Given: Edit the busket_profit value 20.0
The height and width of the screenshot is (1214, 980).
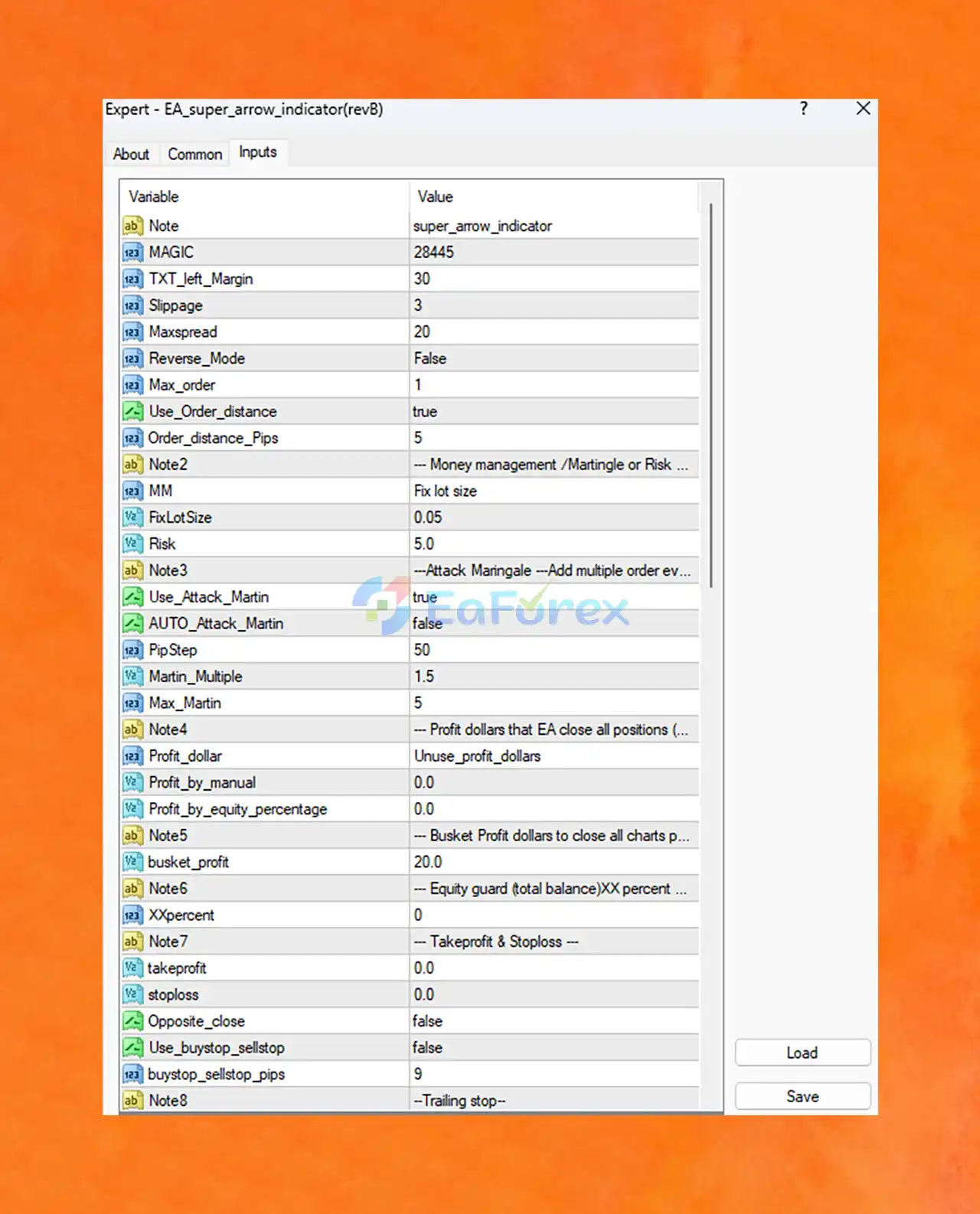Looking at the screenshot, I should point(554,862).
